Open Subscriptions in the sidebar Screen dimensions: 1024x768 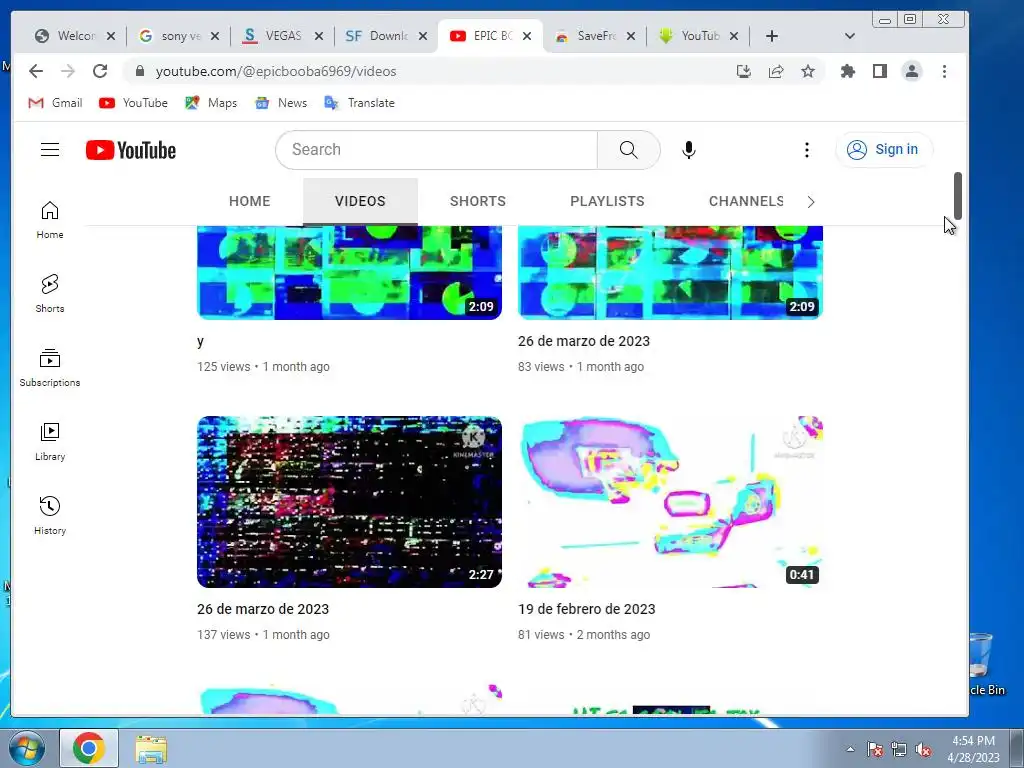[50, 368]
